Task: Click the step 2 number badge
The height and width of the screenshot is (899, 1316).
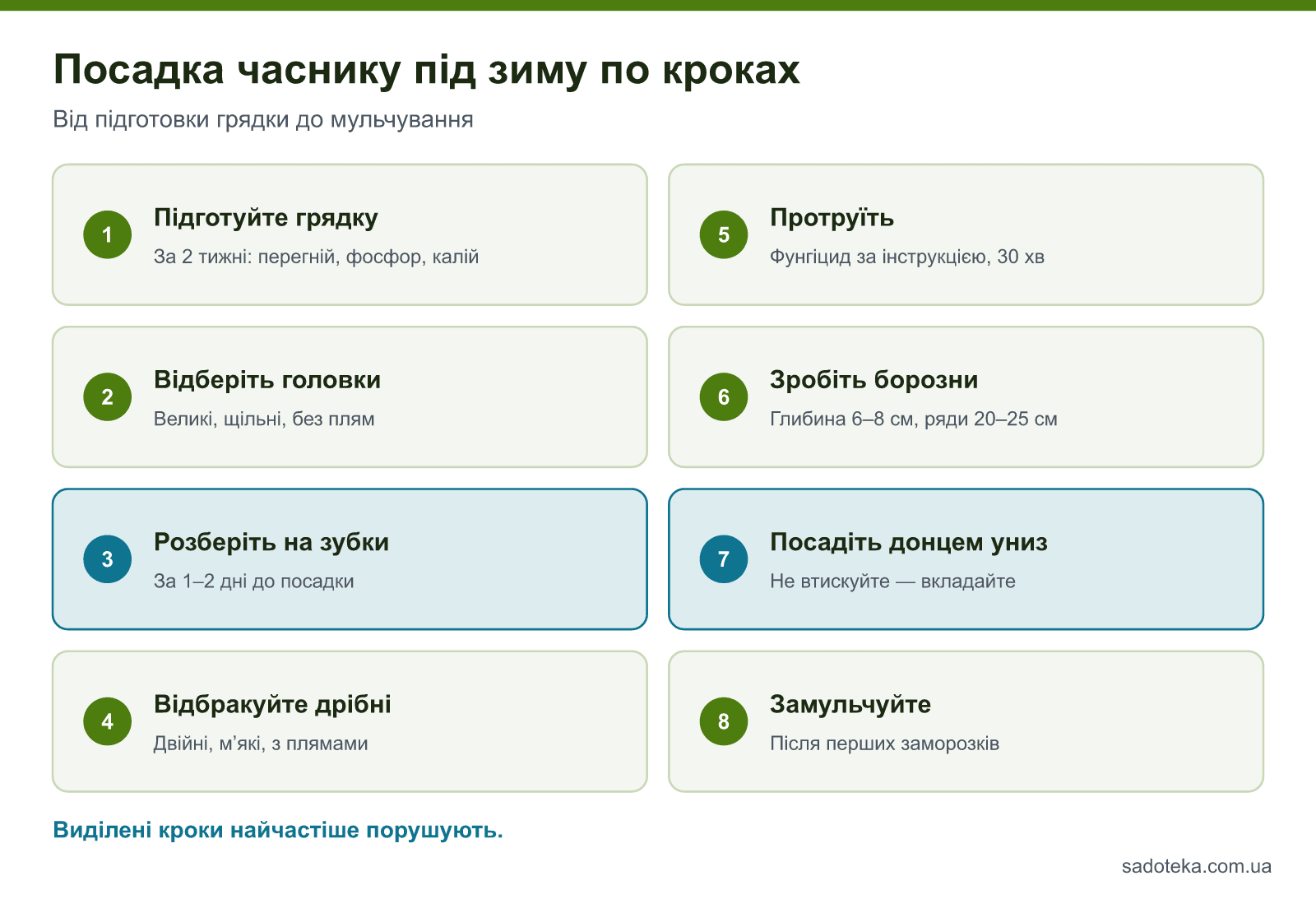Action: pos(107,396)
